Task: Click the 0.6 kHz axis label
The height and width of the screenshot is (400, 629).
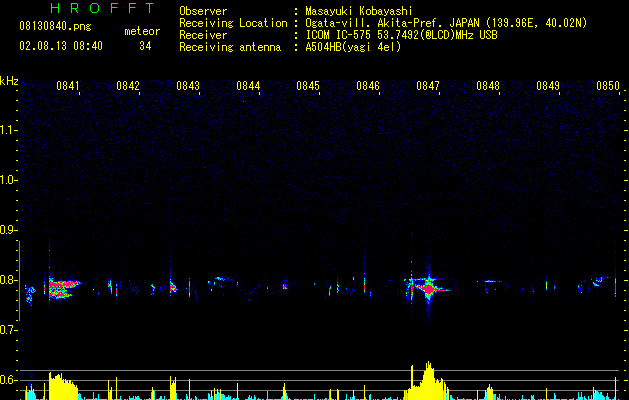Action: 8,380
